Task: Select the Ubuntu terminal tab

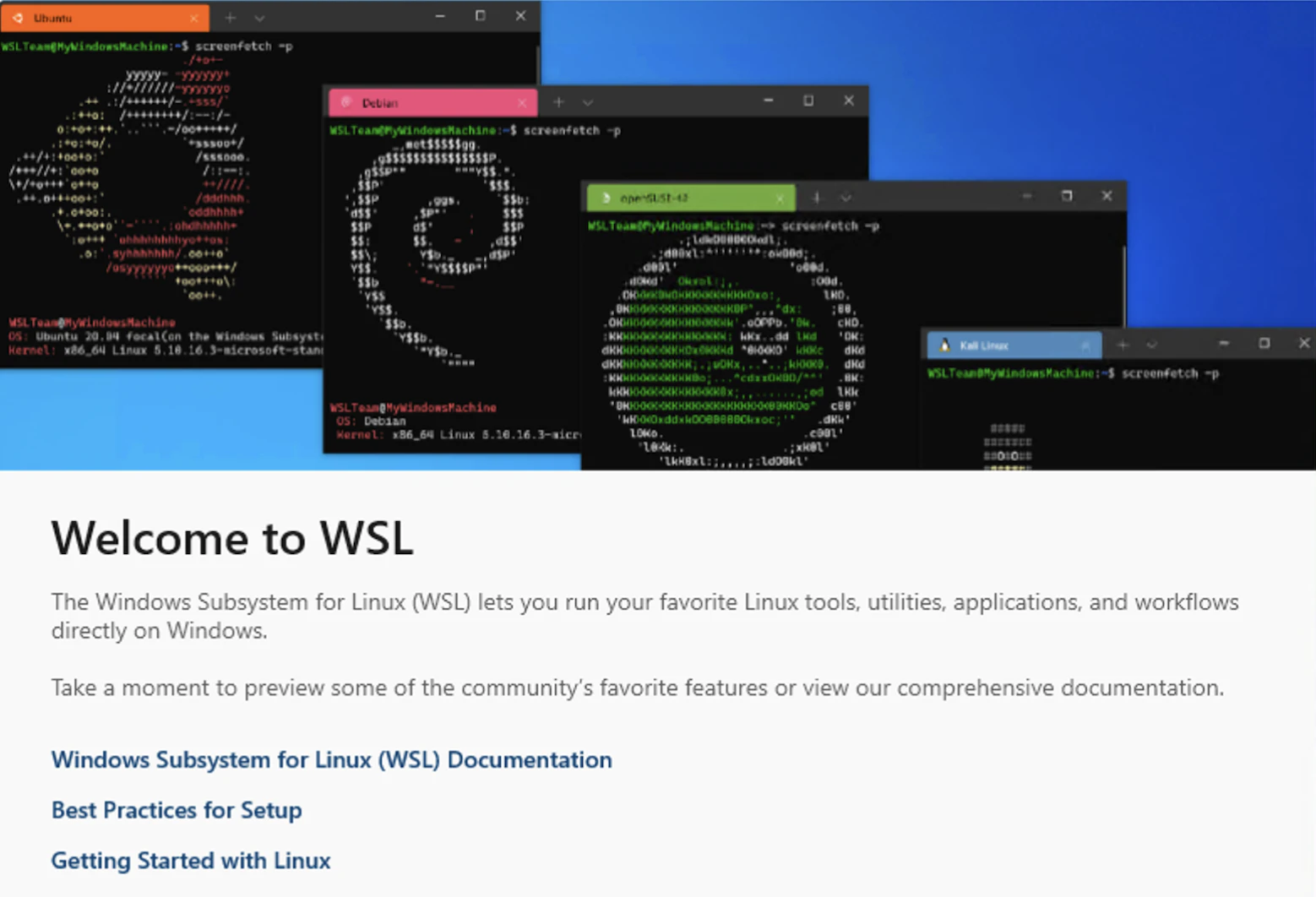Action: (105, 18)
